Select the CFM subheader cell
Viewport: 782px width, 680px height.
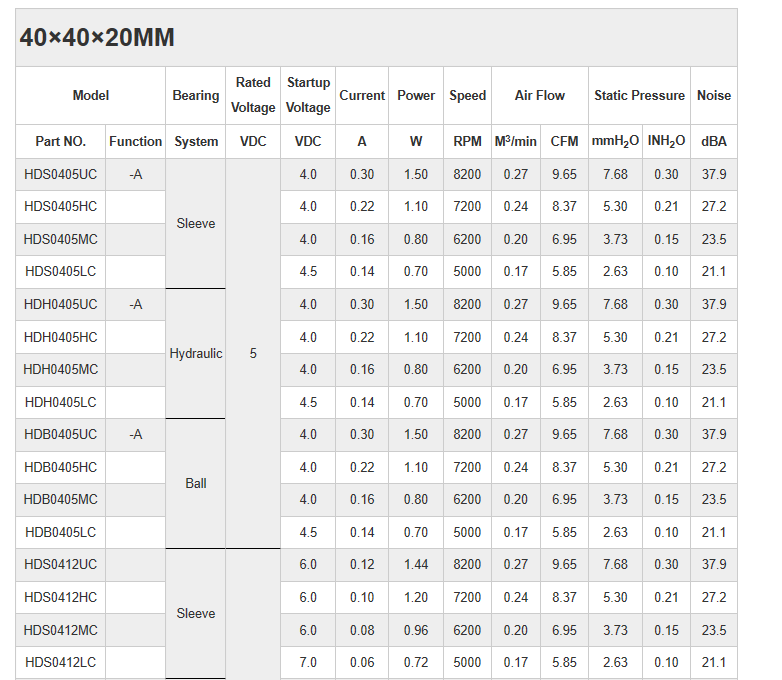click(564, 142)
